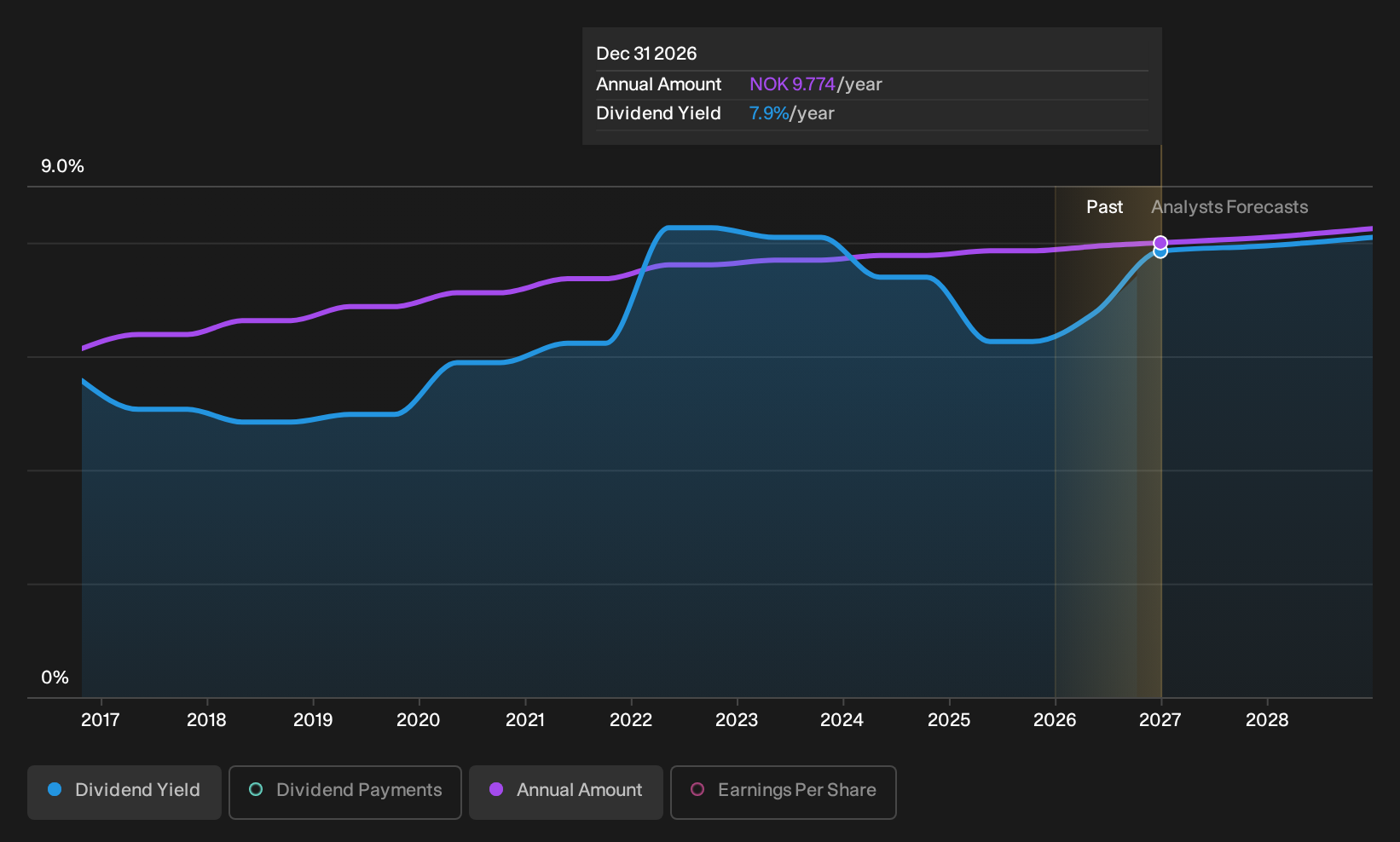Click the Annual Amount label in tooltip
The width and height of the screenshot is (1400, 842).
coord(658,84)
